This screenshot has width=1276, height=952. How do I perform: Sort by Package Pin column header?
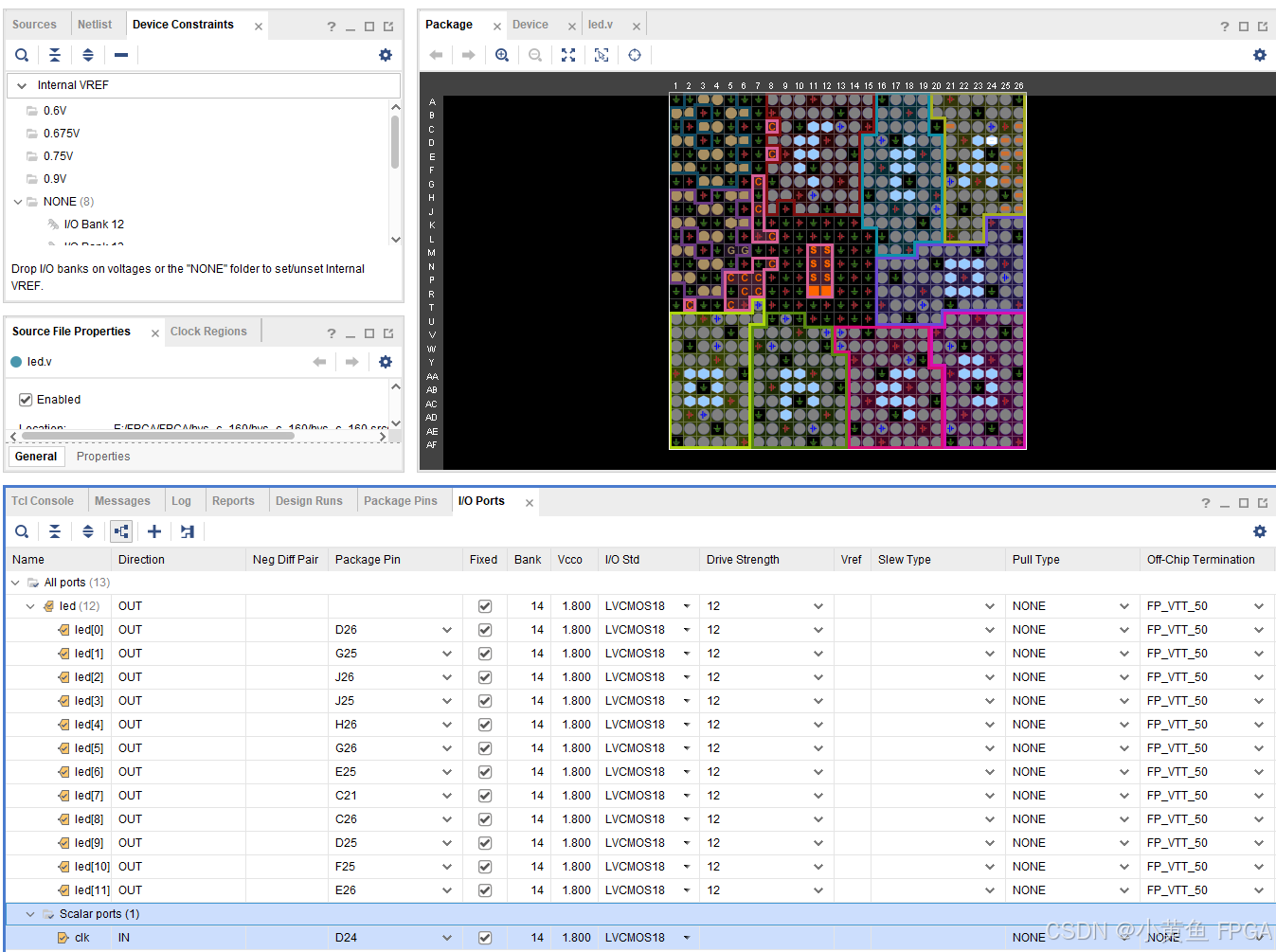(368, 560)
